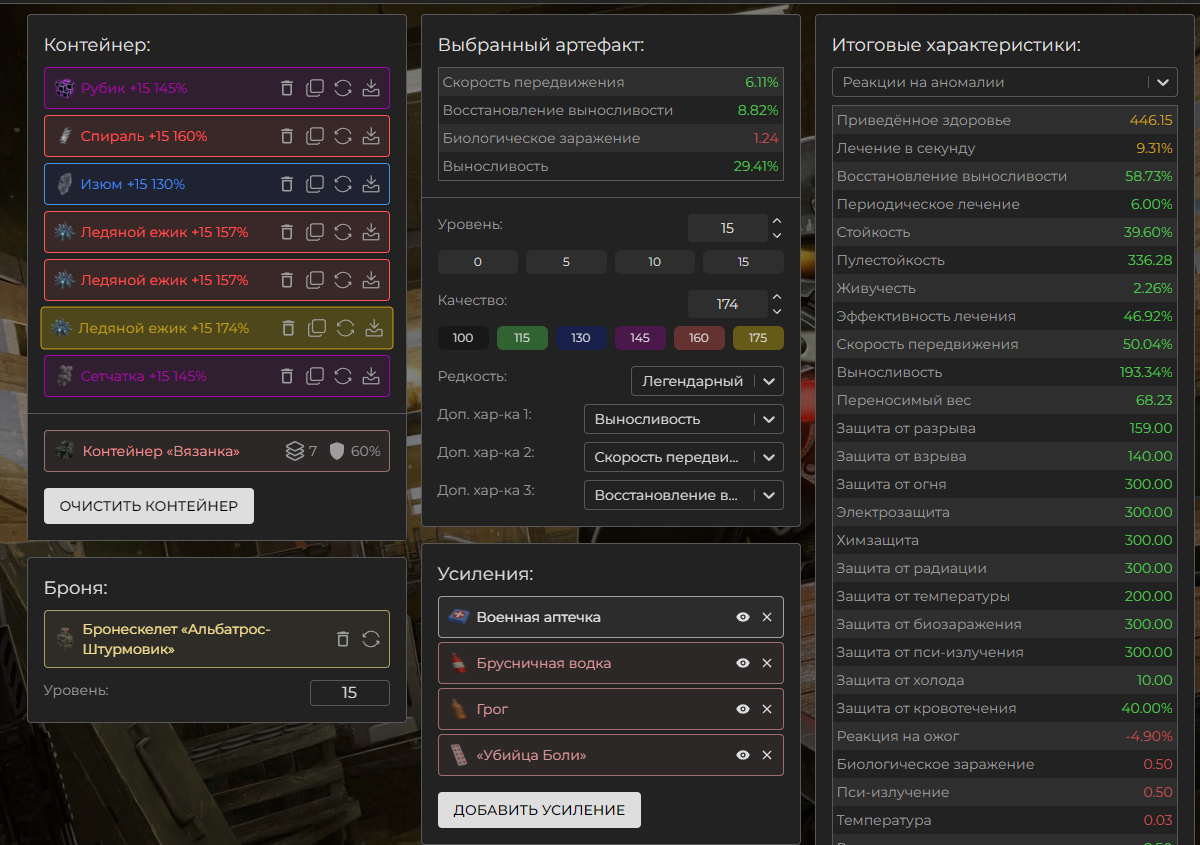Toggle the «Убийца Боли» eye icon
Viewport: 1200px width, 845px height.
click(743, 755)
